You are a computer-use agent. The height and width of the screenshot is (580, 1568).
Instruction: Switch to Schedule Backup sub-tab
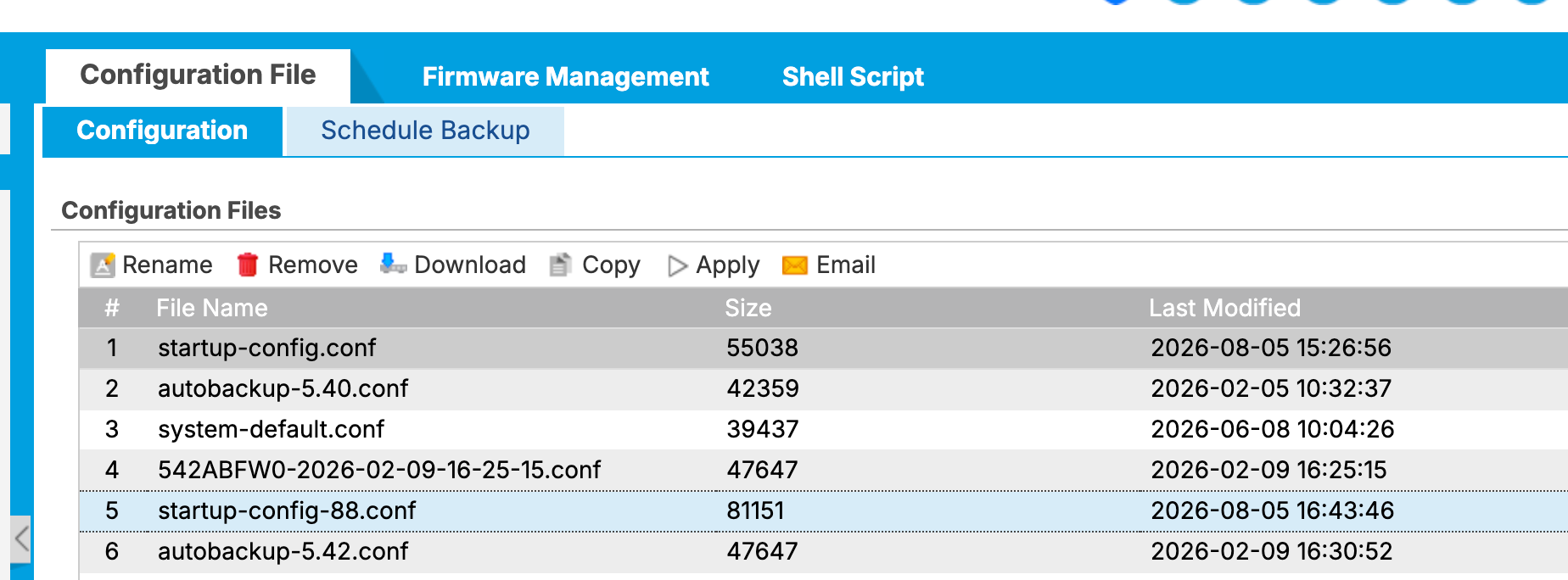(x=425, y=131)
